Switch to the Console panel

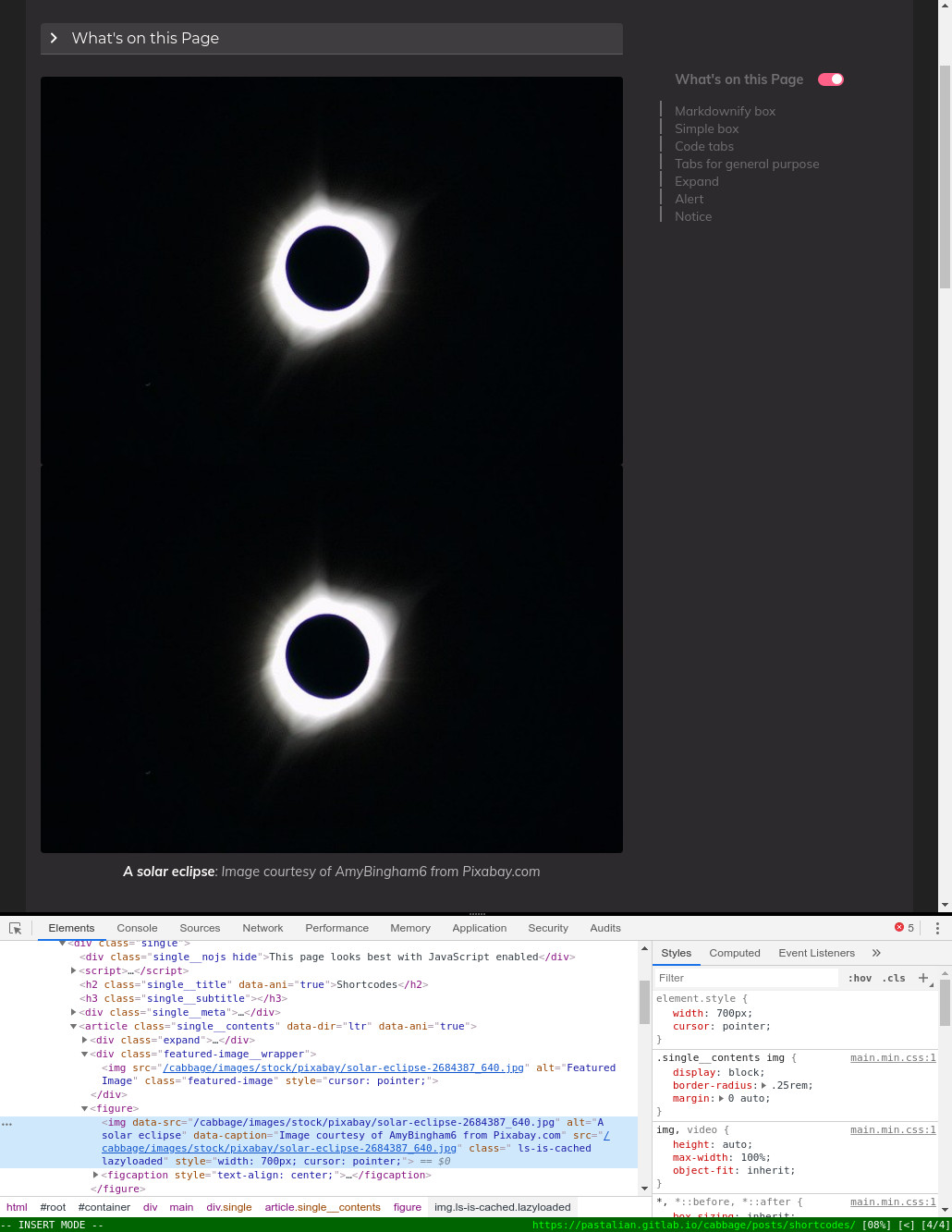[x=137, y=928]
